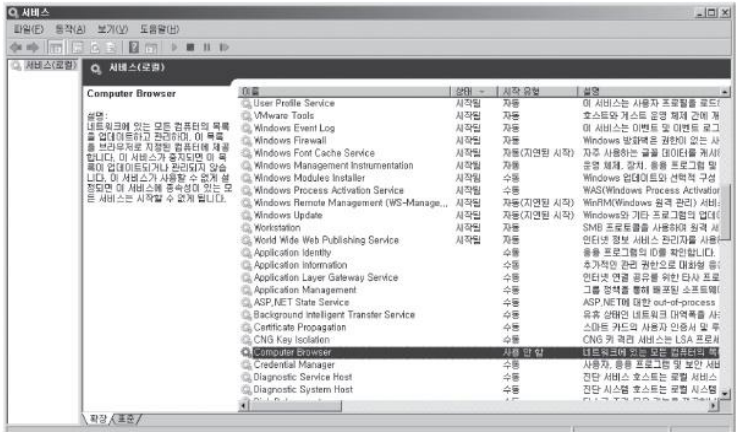Select the Windows Firewall service row
The width and height of the screenshot is (742, 437).
coord(480,141)
